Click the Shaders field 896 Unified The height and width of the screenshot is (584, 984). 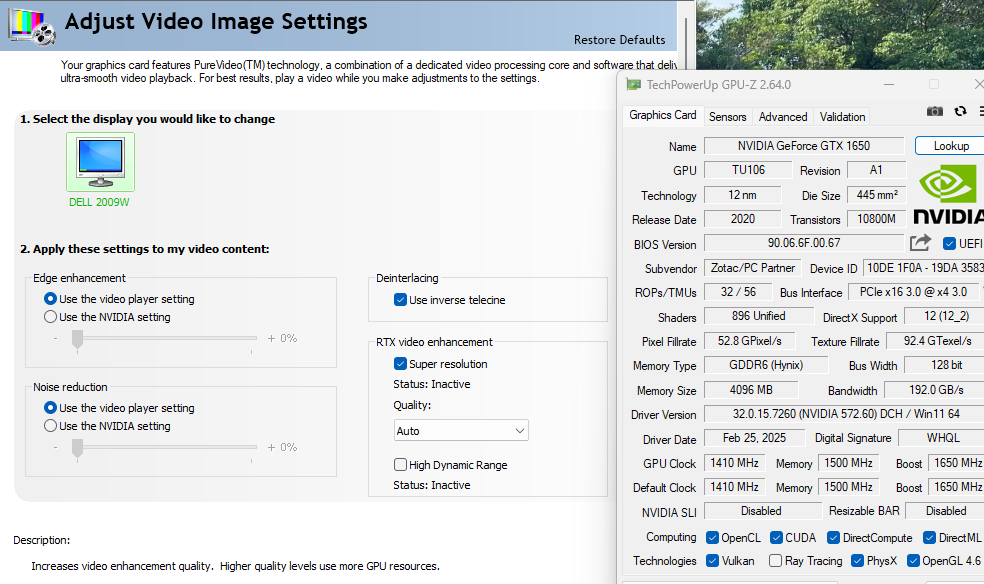(758, 316)
